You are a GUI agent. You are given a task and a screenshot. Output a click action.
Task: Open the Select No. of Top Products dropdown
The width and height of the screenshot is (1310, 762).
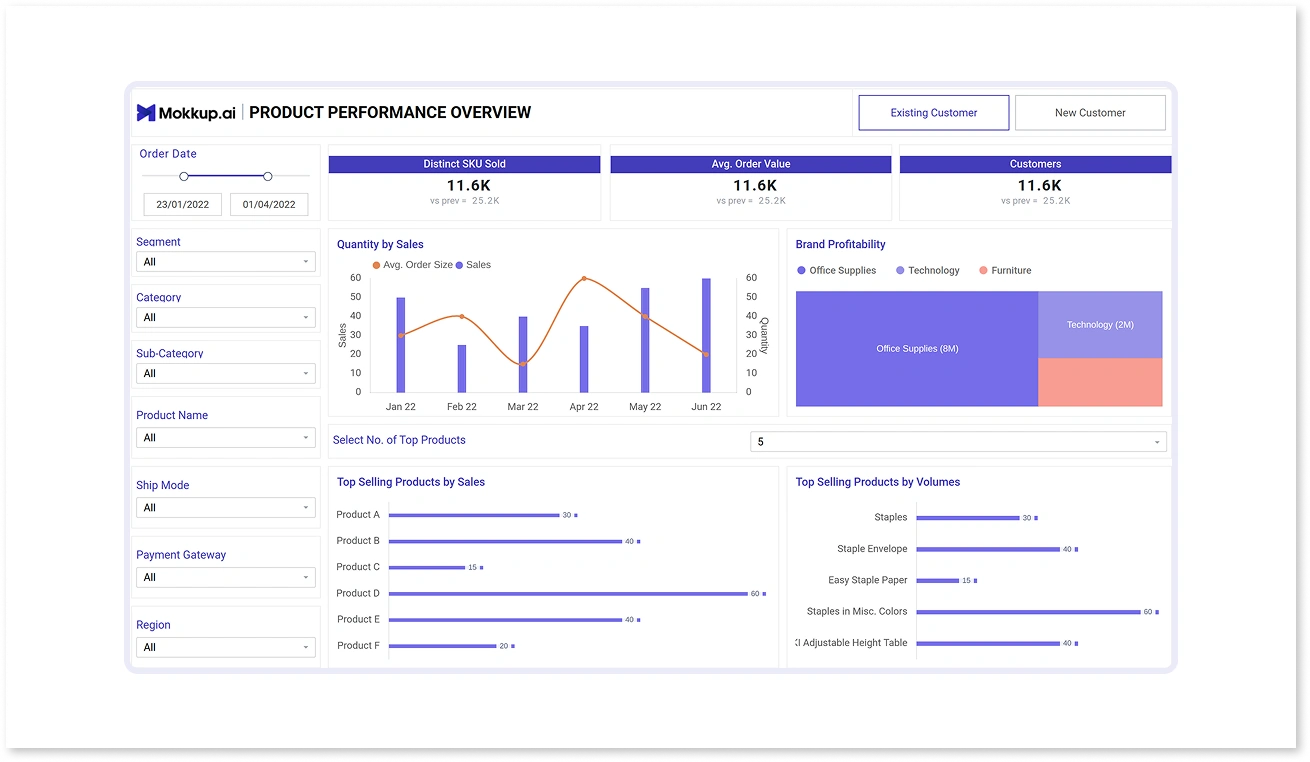[x=958, y=442]
